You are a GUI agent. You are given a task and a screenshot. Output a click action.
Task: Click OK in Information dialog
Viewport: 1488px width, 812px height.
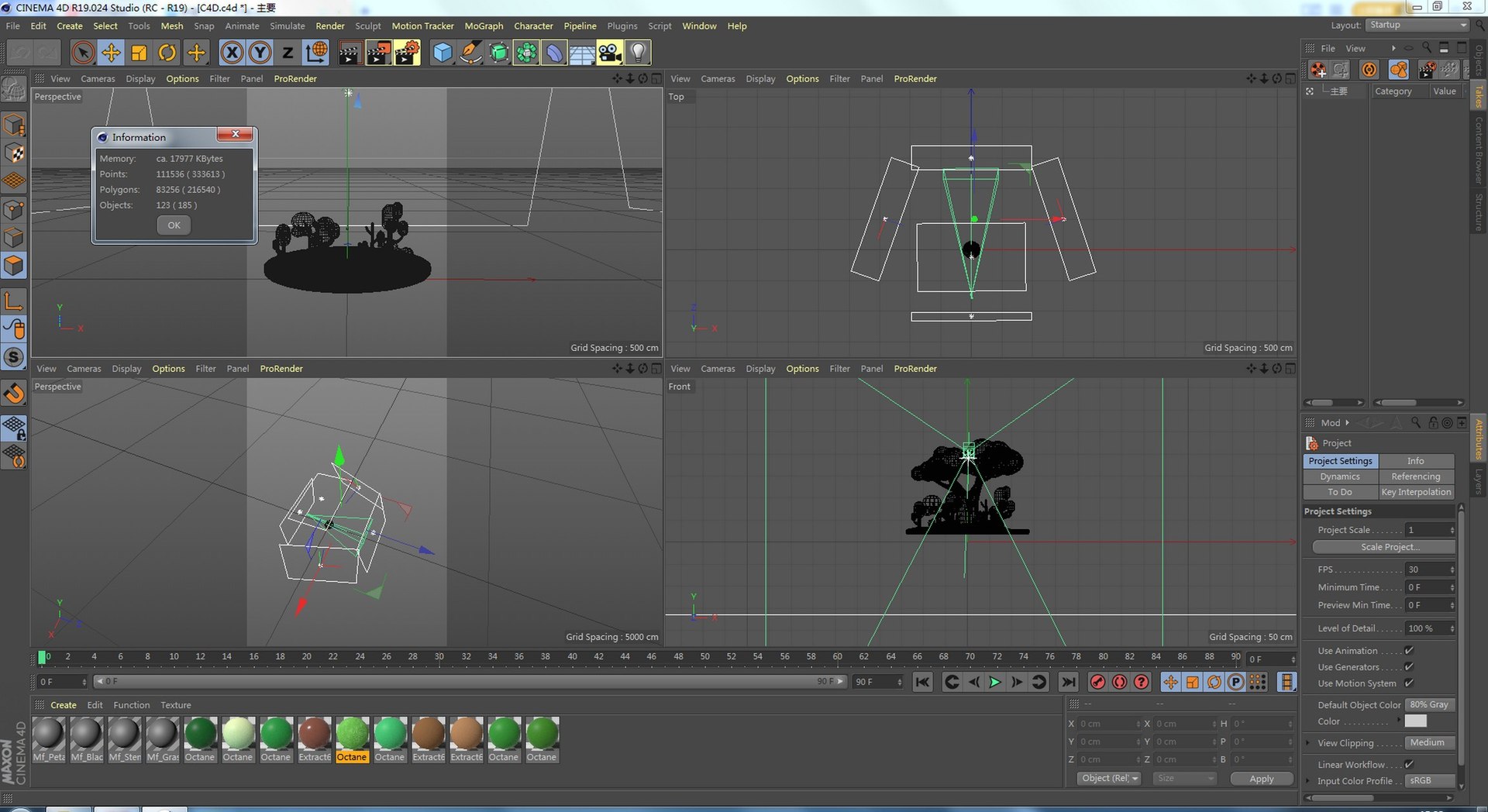174,225
